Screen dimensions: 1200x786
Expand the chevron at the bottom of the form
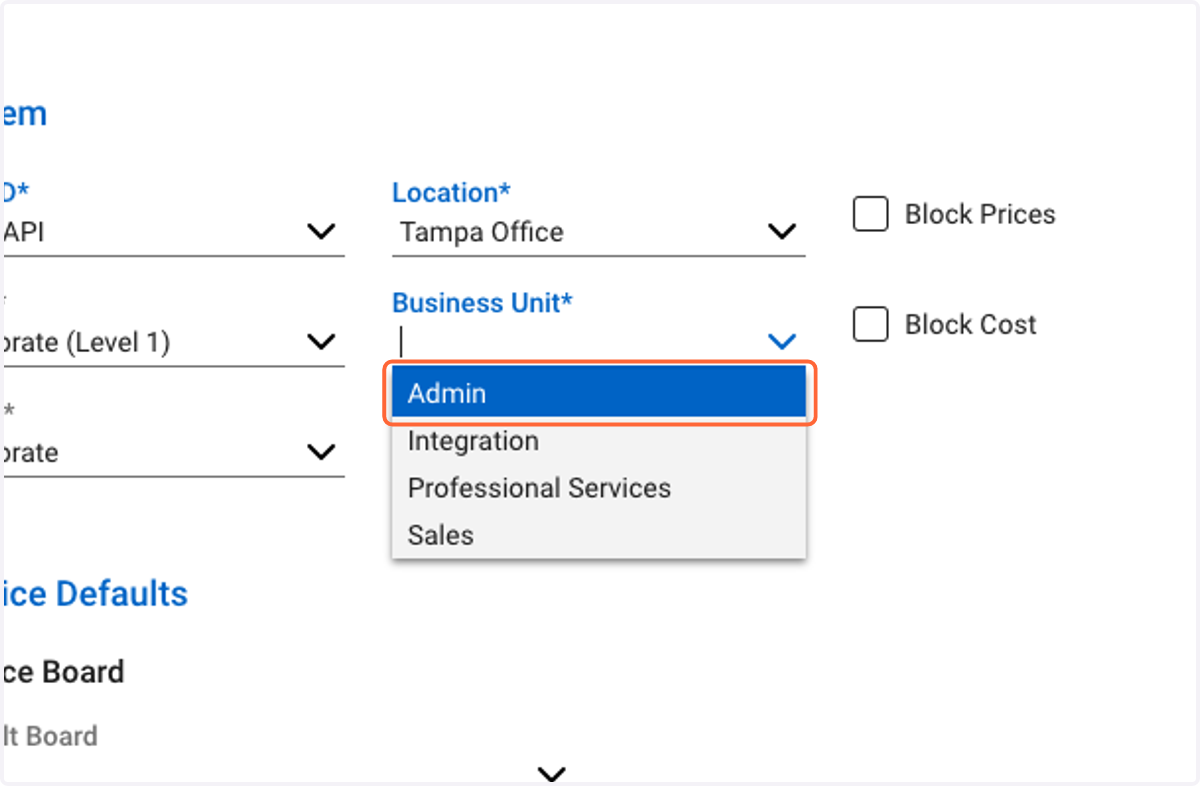click(x=552, y=774)
